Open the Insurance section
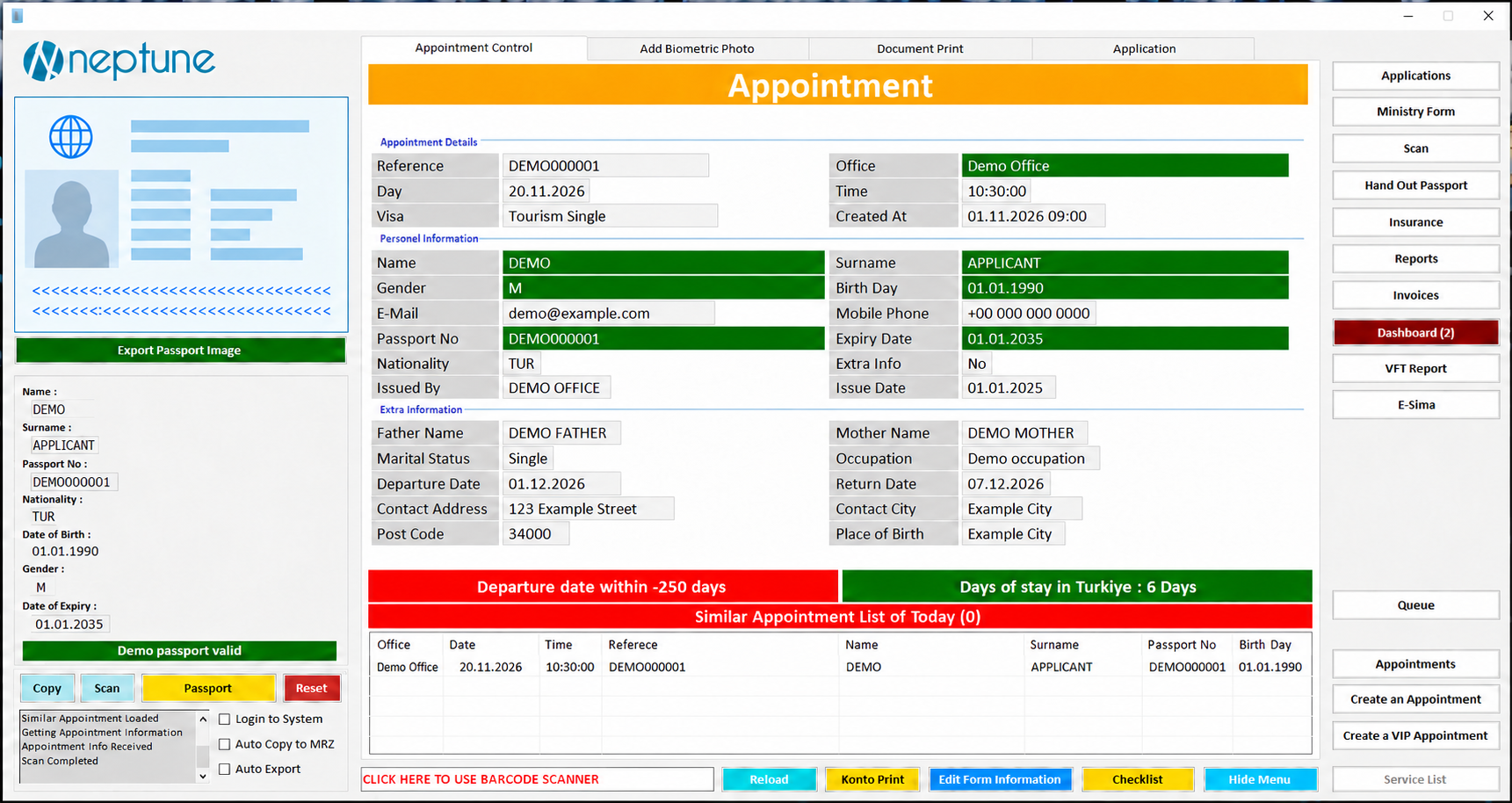1512x803 pixels. (x=1415, y=222)
